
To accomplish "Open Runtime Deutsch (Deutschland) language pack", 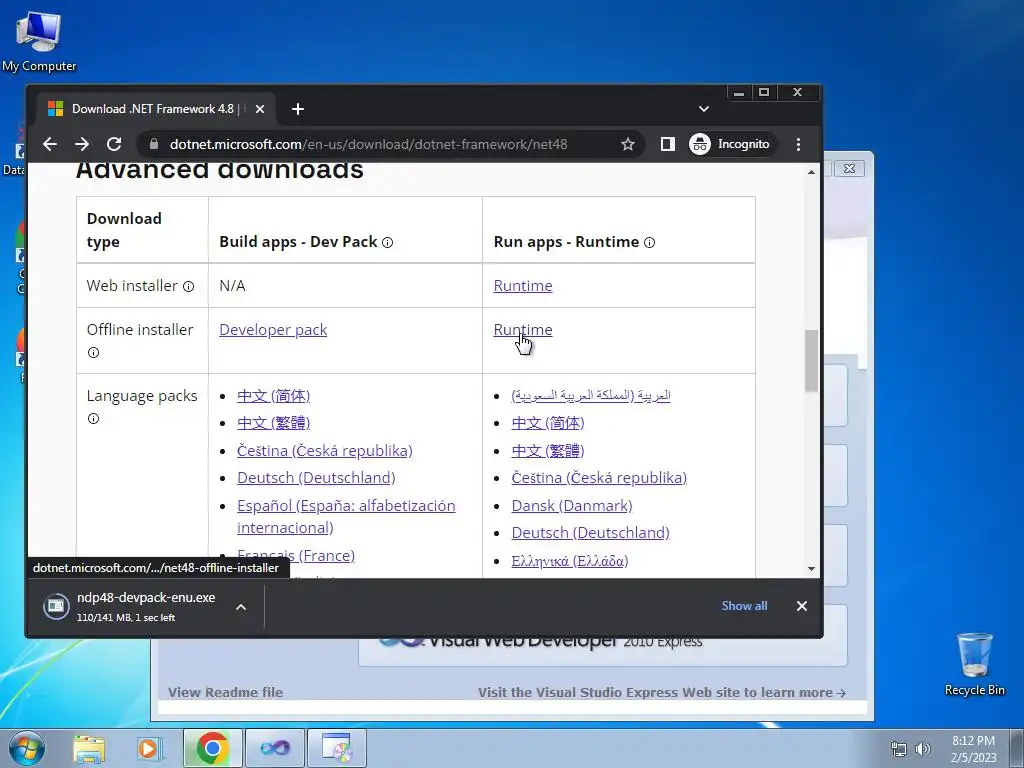I will pos(590,533).
